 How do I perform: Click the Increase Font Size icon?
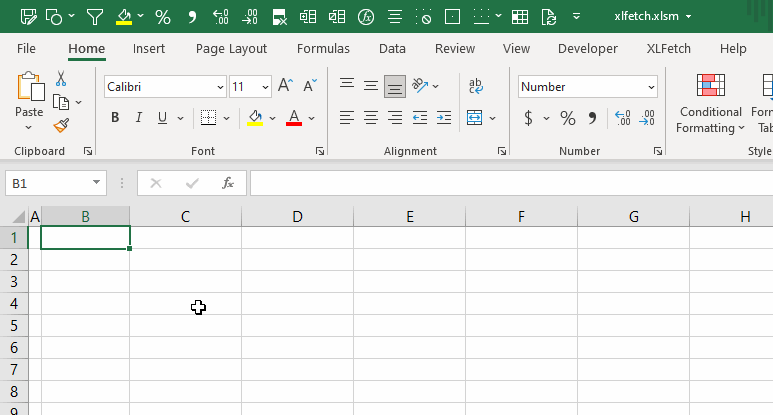(285, 87)
